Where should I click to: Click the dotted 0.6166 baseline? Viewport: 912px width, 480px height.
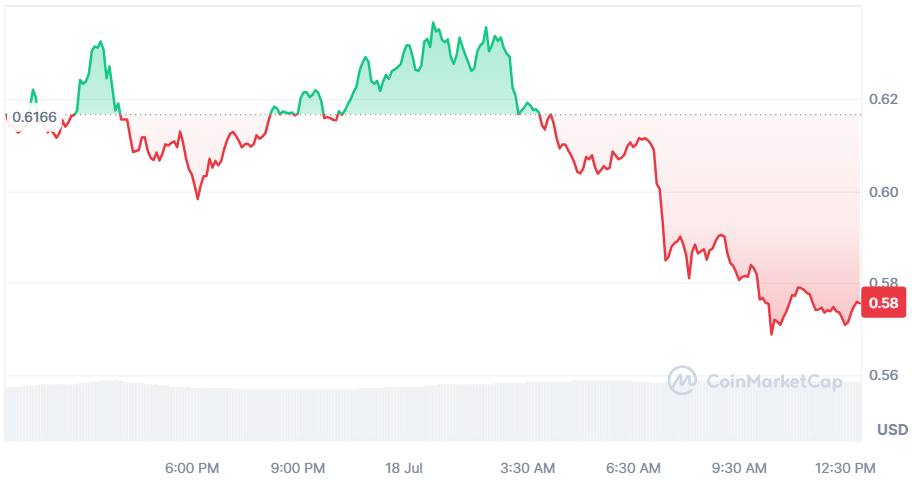433,115
